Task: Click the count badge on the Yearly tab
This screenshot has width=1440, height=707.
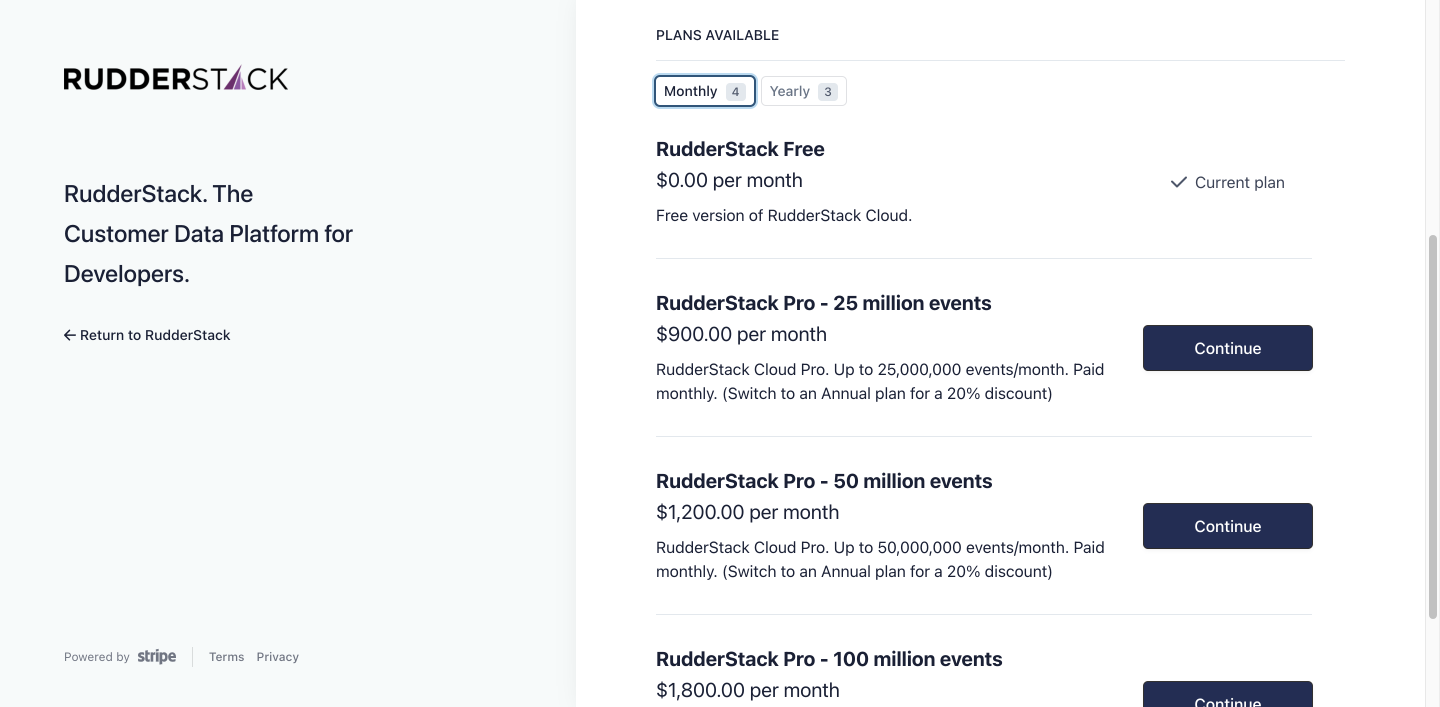Action: click(x=827, y=92)
